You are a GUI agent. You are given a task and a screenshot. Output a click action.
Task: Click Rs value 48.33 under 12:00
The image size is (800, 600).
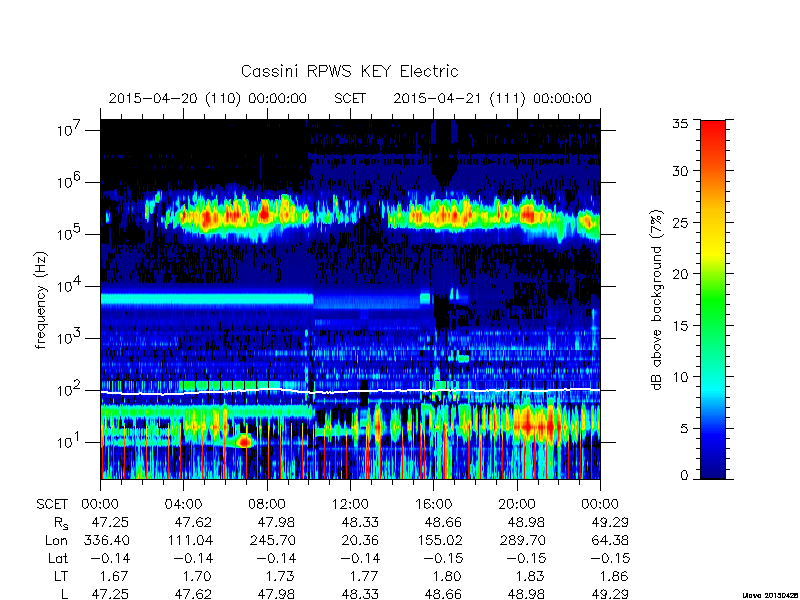tap(360, 522)
